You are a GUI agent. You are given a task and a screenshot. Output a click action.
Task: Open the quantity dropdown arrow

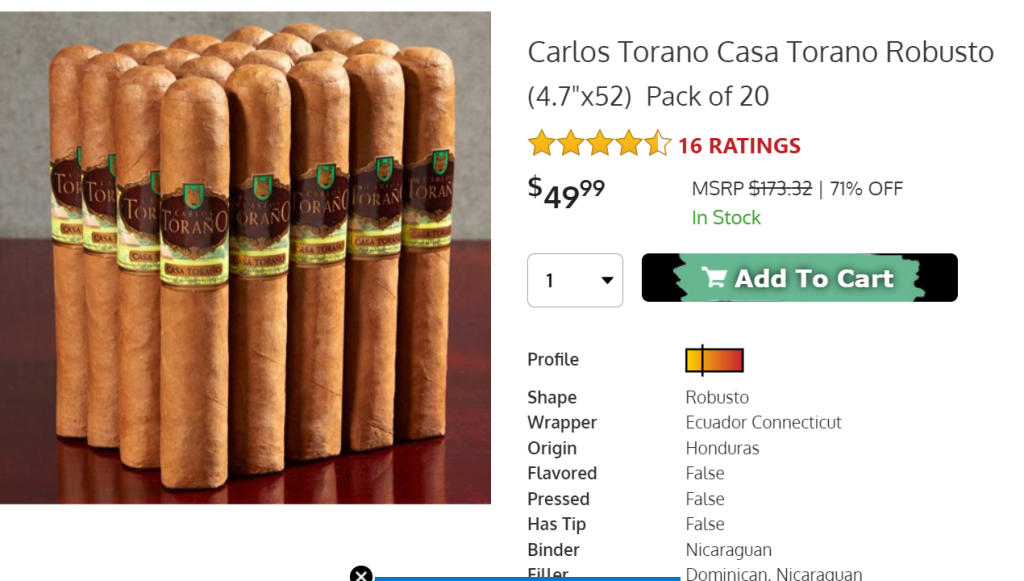click(607, 281)
